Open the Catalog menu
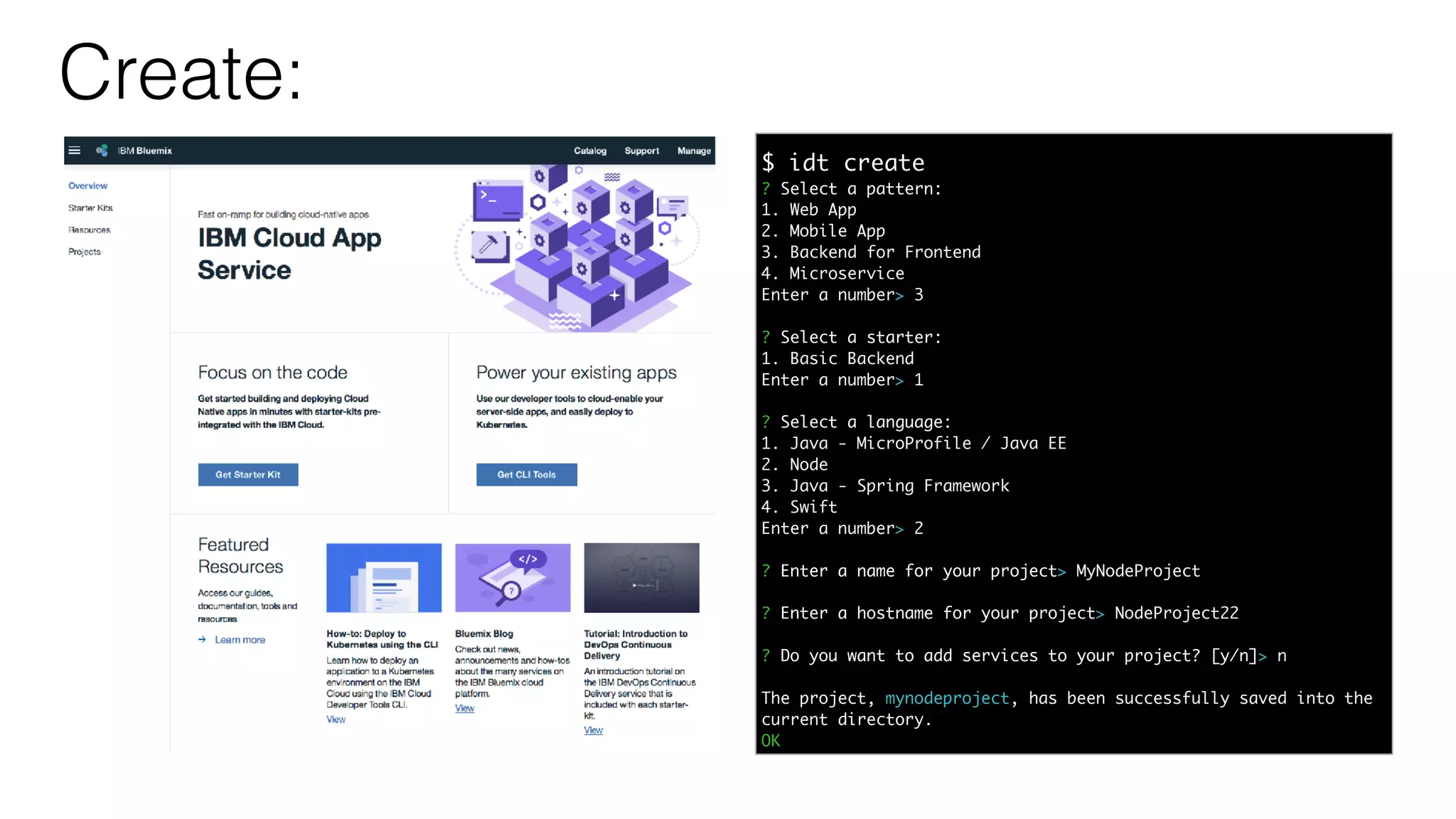The height and width of the screenshot is (819, 1456). pyautogui.click(x=590, y=151)
